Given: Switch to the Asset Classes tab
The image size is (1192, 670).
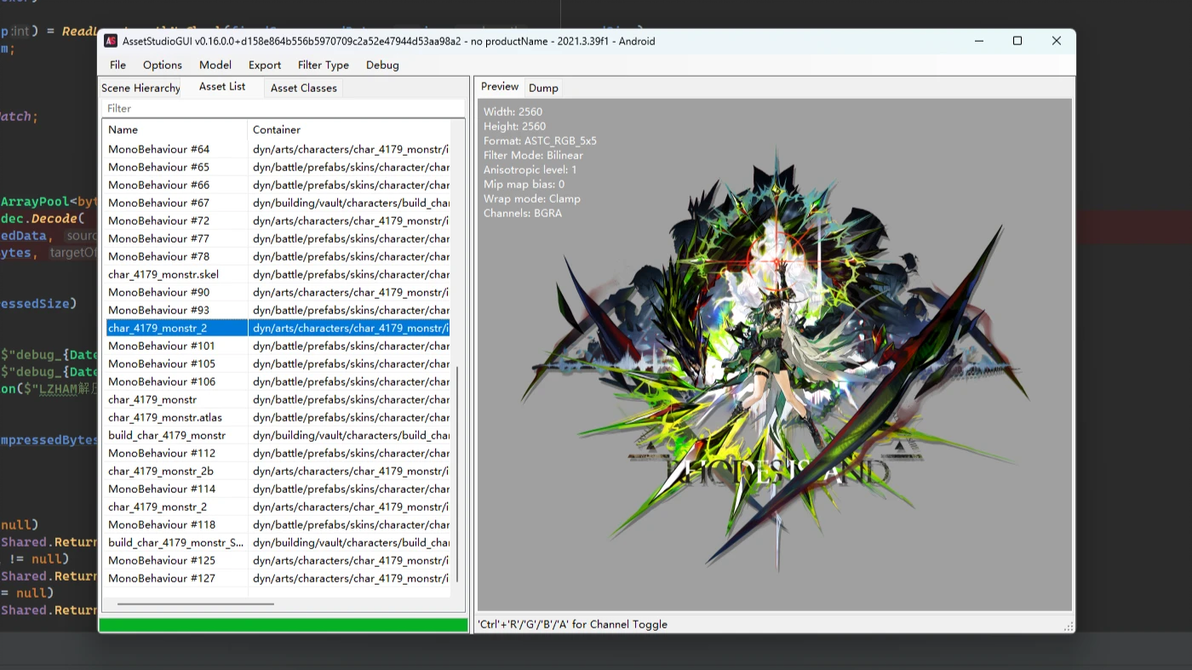Looking at the screenshot, I should click(303, 88).
